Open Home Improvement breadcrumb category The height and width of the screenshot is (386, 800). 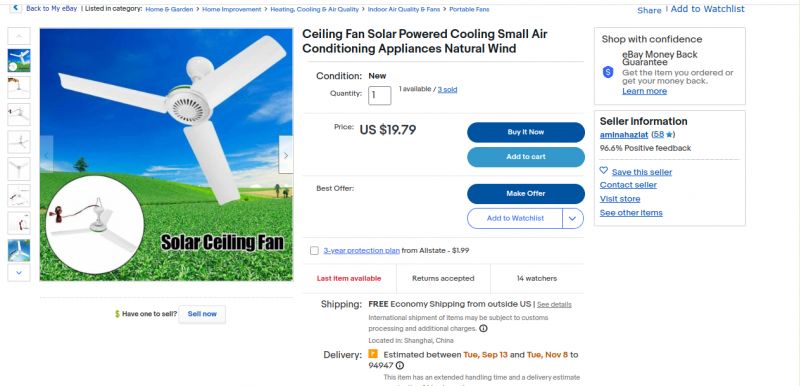tap(232, 9)
